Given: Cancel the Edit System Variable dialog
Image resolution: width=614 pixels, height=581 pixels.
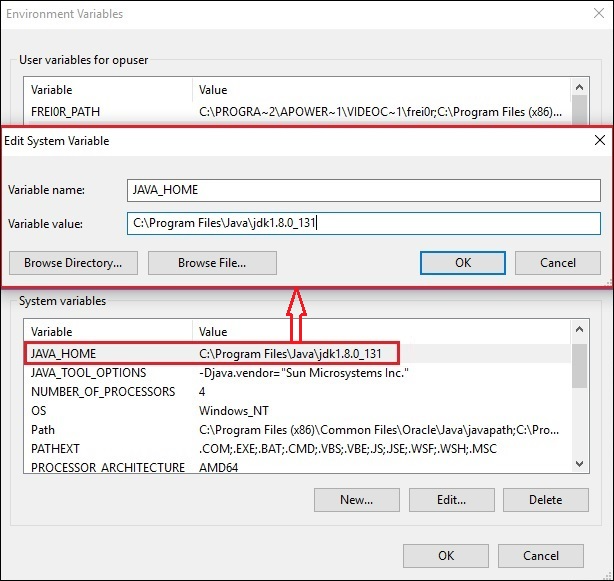Looking at the screenshot, I should (x=558, y=263).
